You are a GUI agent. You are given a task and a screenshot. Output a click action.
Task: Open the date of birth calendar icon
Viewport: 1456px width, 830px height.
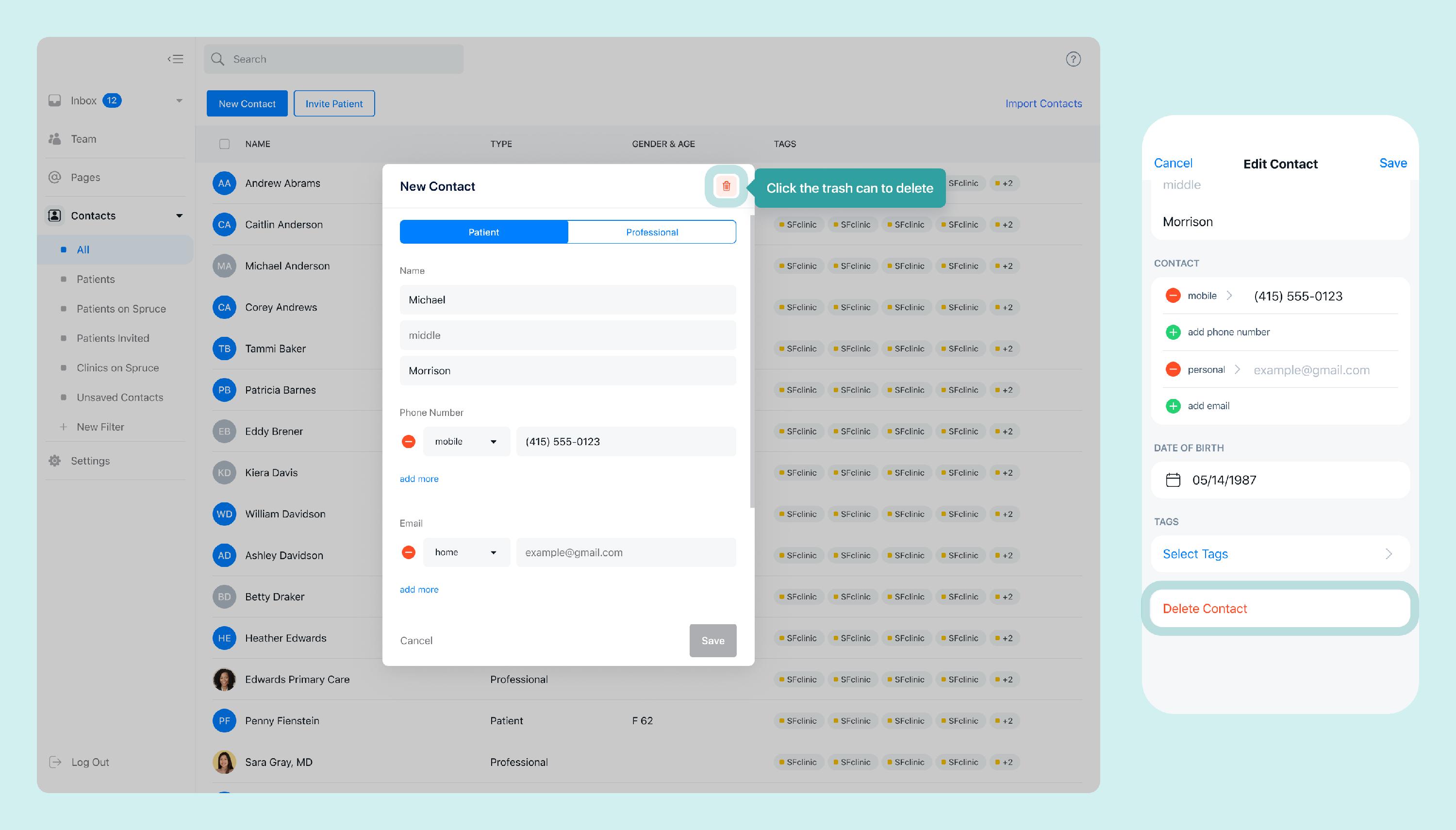[x=1173, y=480]
